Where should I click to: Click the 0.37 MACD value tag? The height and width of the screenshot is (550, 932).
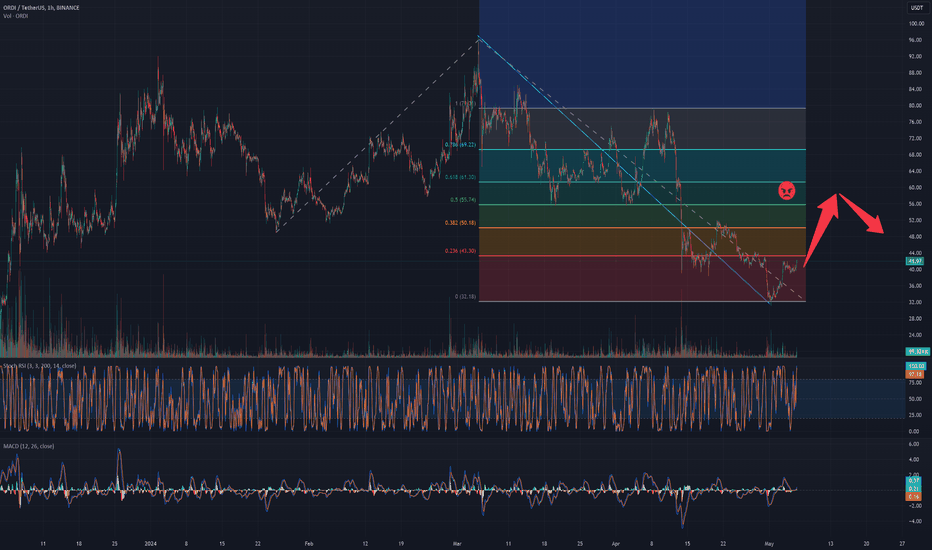[x=914, y=480]
